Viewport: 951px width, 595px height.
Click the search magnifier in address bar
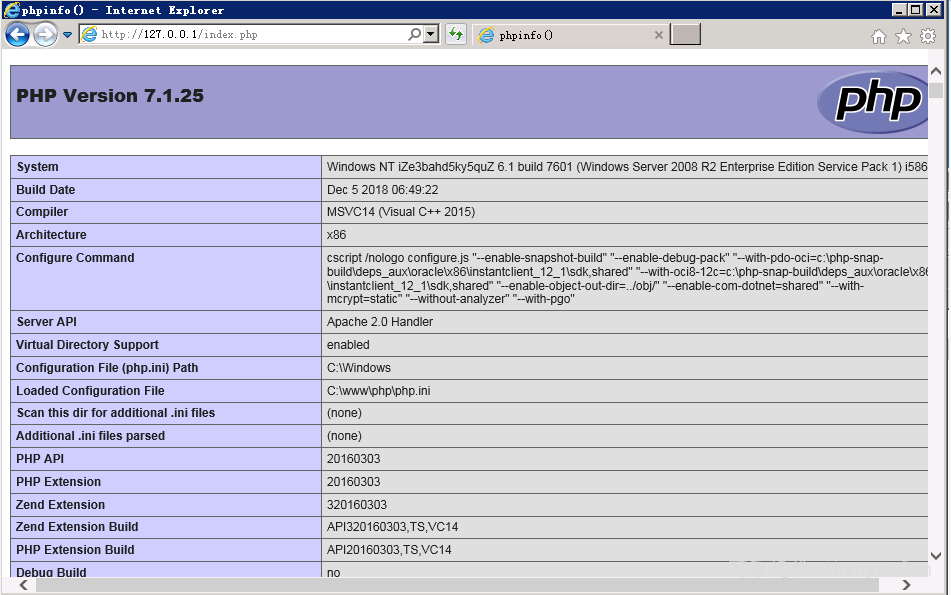[414, 34]
